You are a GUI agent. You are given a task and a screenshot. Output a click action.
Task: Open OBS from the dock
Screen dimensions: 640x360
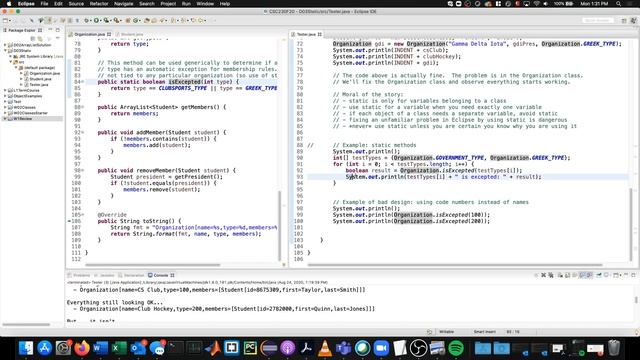(418, 348)
